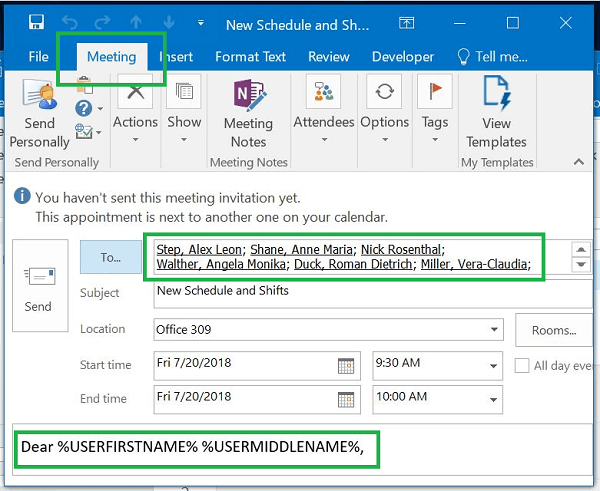
Task: Select recipient Duck, Roman Dietrich
Action: 353,264
